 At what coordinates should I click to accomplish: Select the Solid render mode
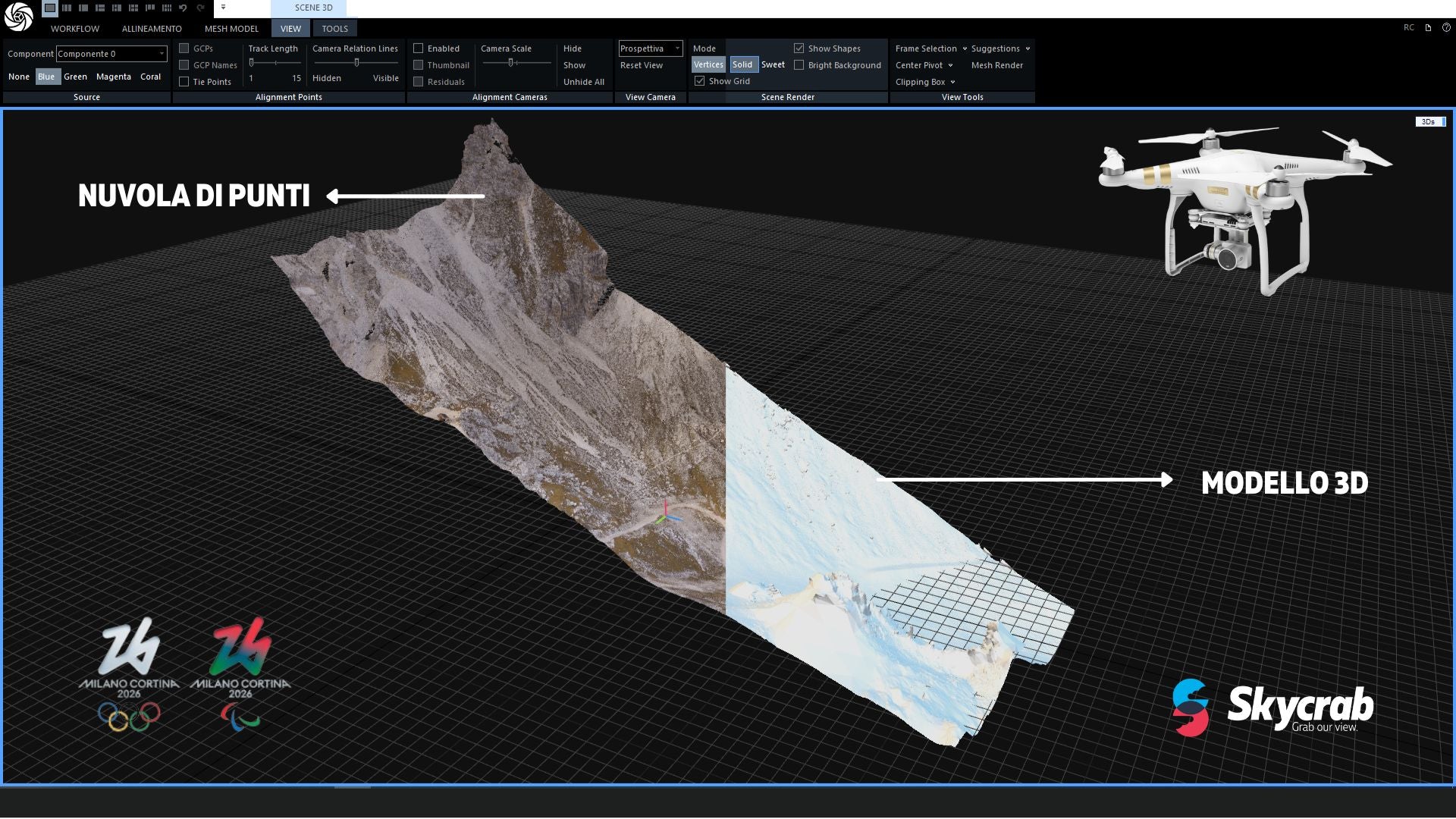pos(742,64)
